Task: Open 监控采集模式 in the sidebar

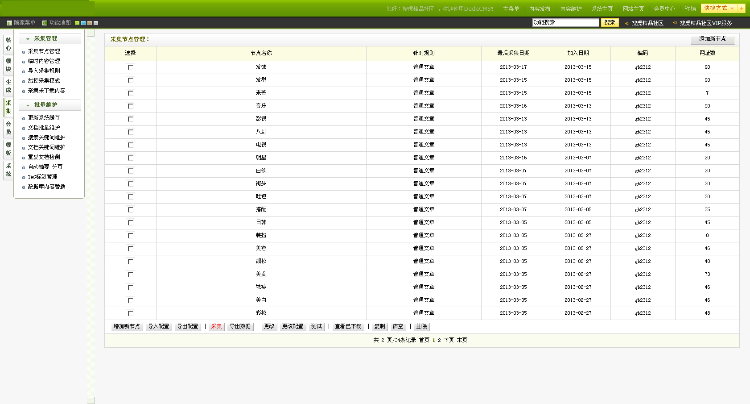Action: click(44, 81)
